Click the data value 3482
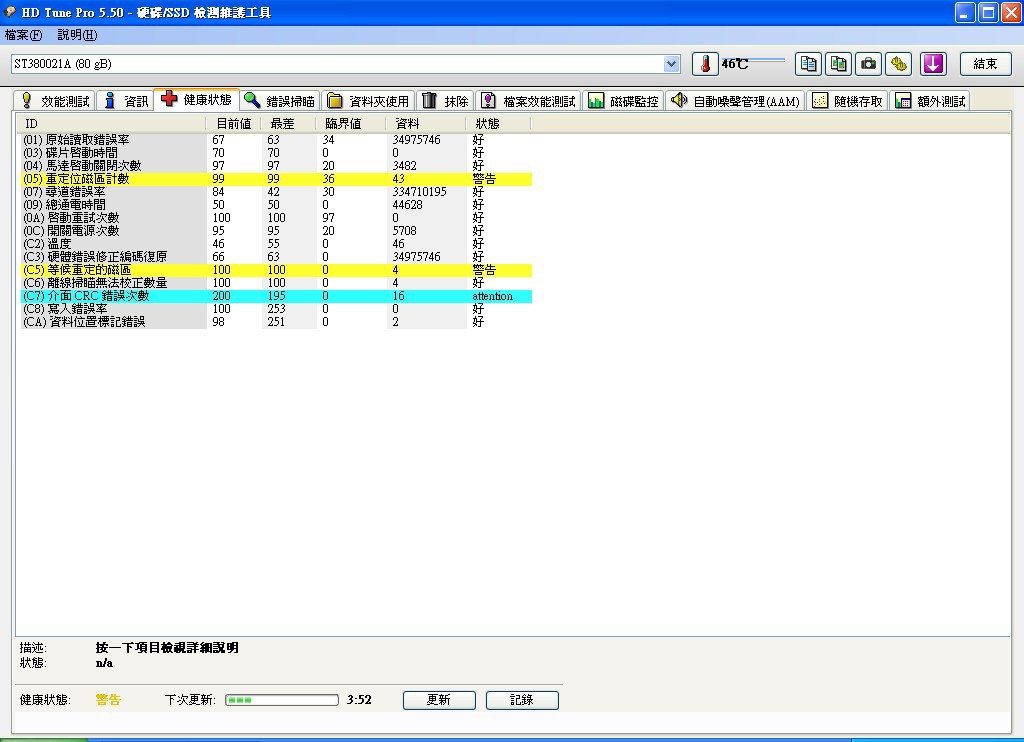The height and width of the screenshot is (742, 1024). (x=404, y=166)
